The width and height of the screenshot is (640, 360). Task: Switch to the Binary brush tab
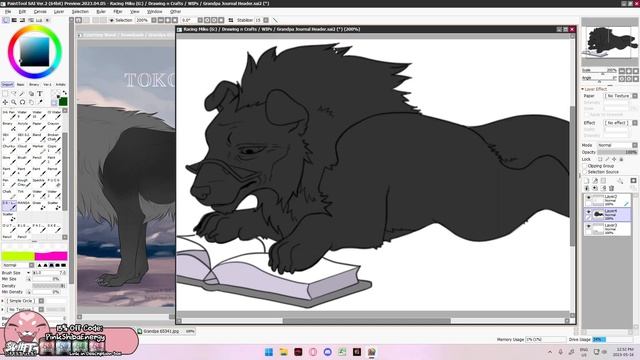pos(34,84)
